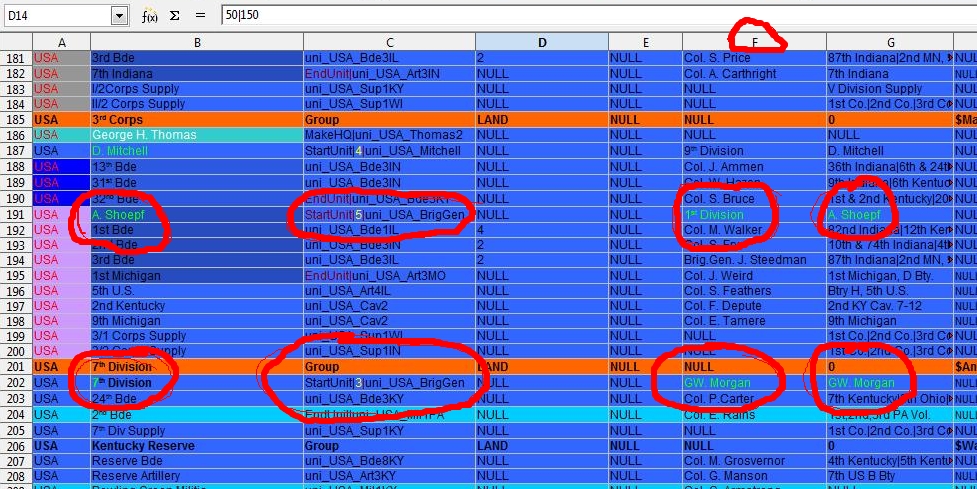Select the column A header
977x489 pixels.
tap(61, 41)
